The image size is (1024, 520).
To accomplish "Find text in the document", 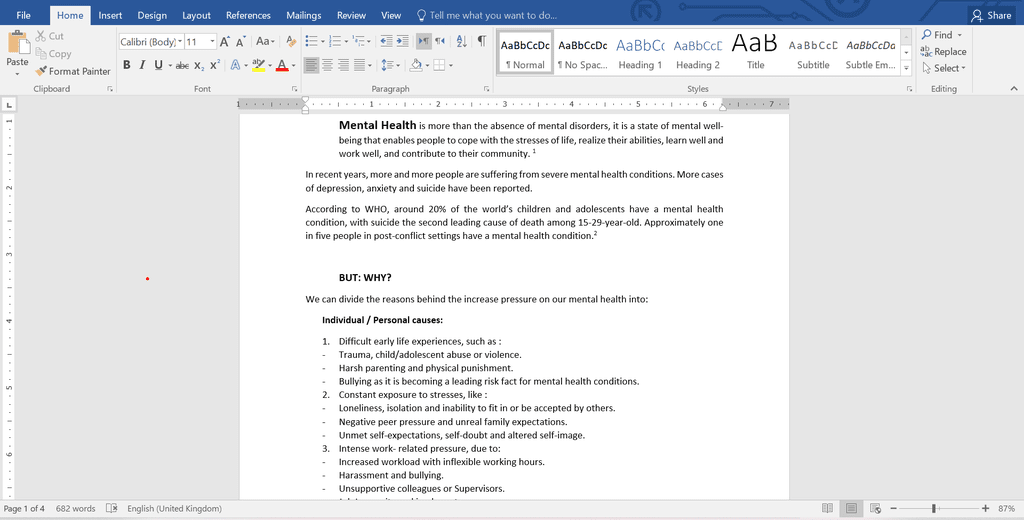I will 938,35.
